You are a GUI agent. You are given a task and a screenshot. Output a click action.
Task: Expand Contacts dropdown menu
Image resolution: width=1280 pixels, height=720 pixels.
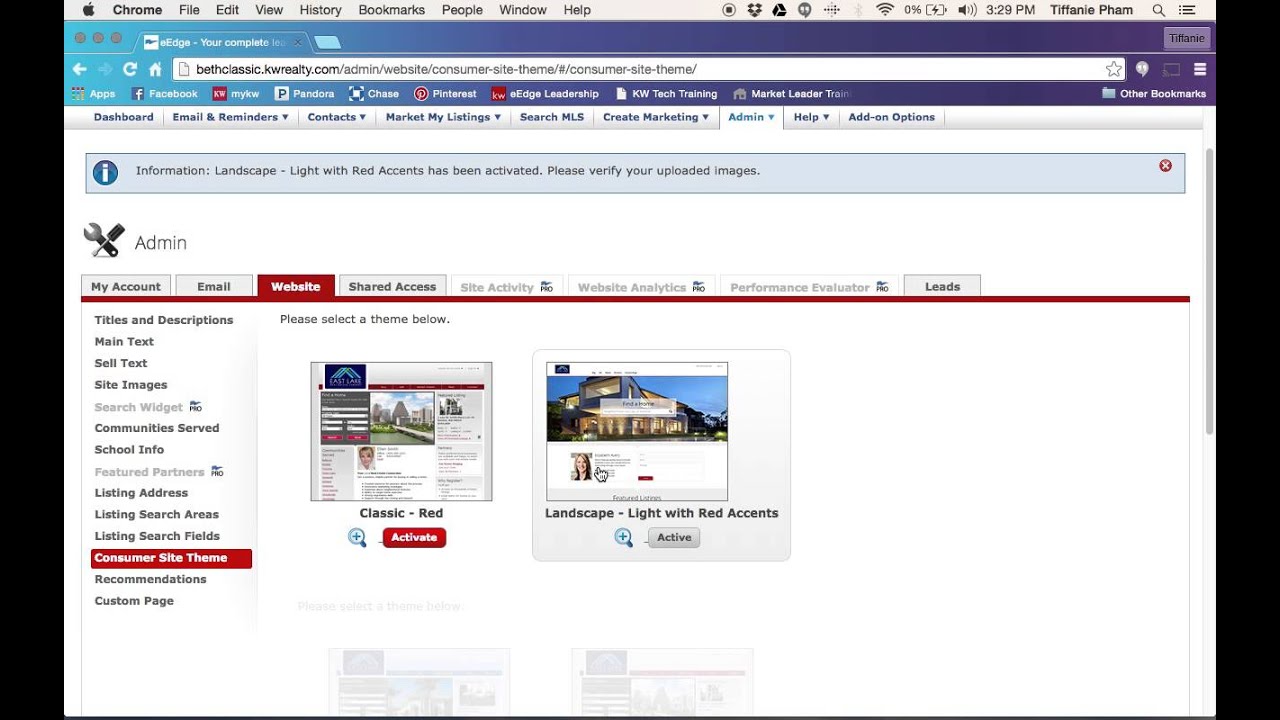[337, 117]
